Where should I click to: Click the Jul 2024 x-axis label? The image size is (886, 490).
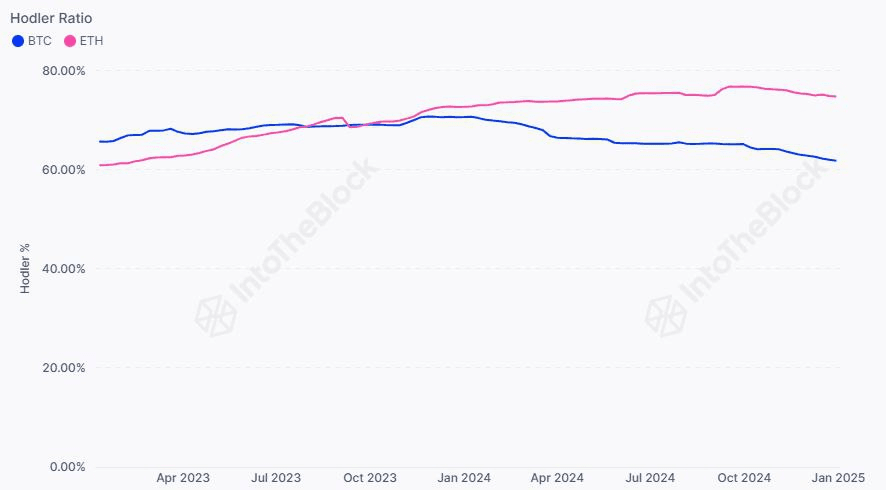[x=650, y=478]
